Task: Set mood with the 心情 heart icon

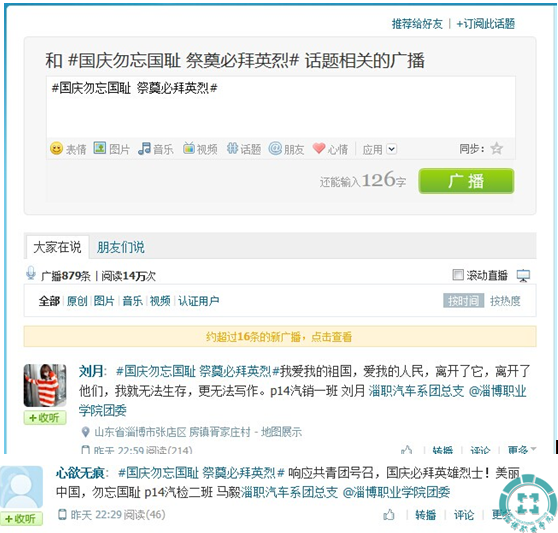Action: [x=319, y=148]
